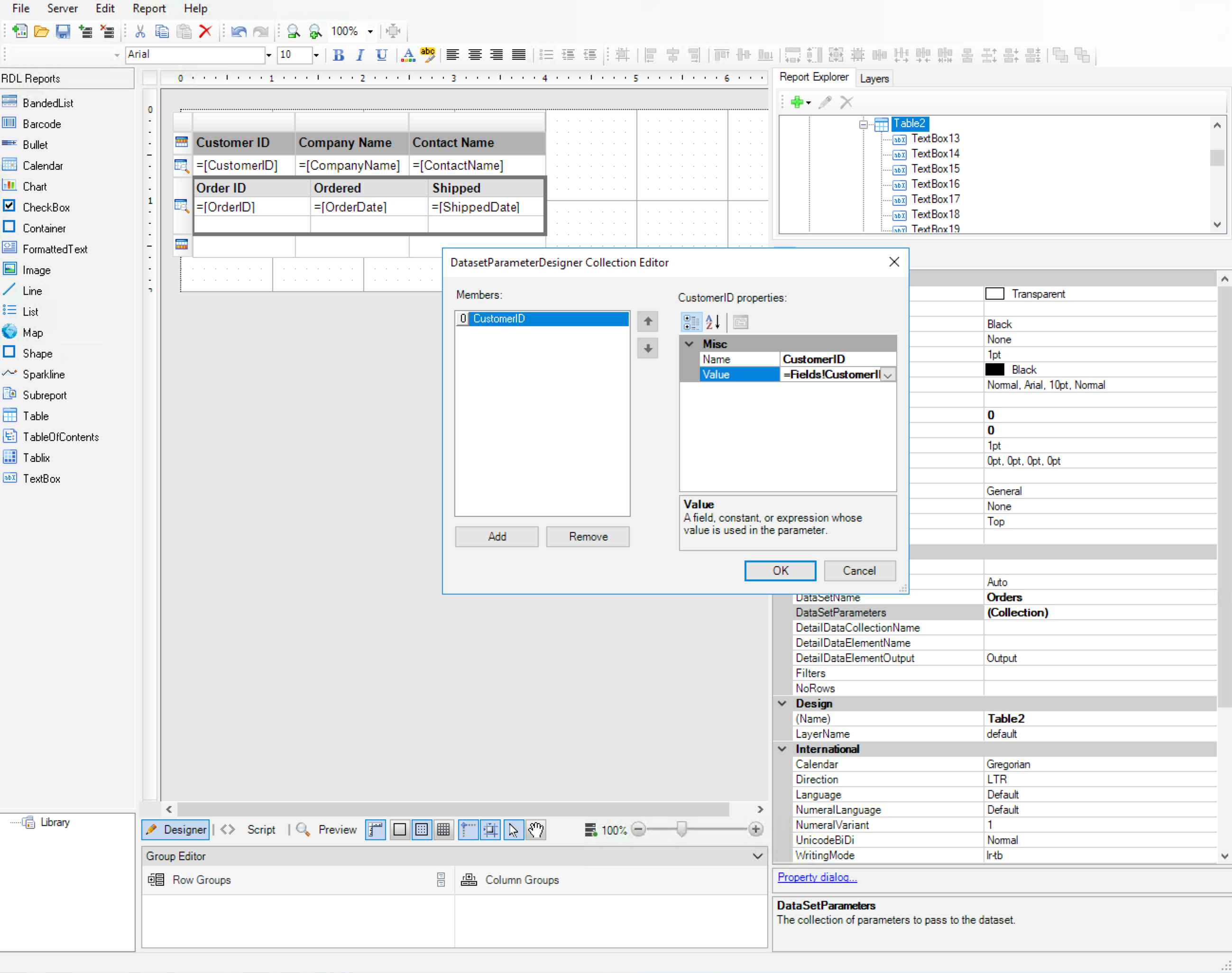Screen dimensions: 1232x973
Task: Click the Save toolbar icon
Action: [x=63, y=31]
